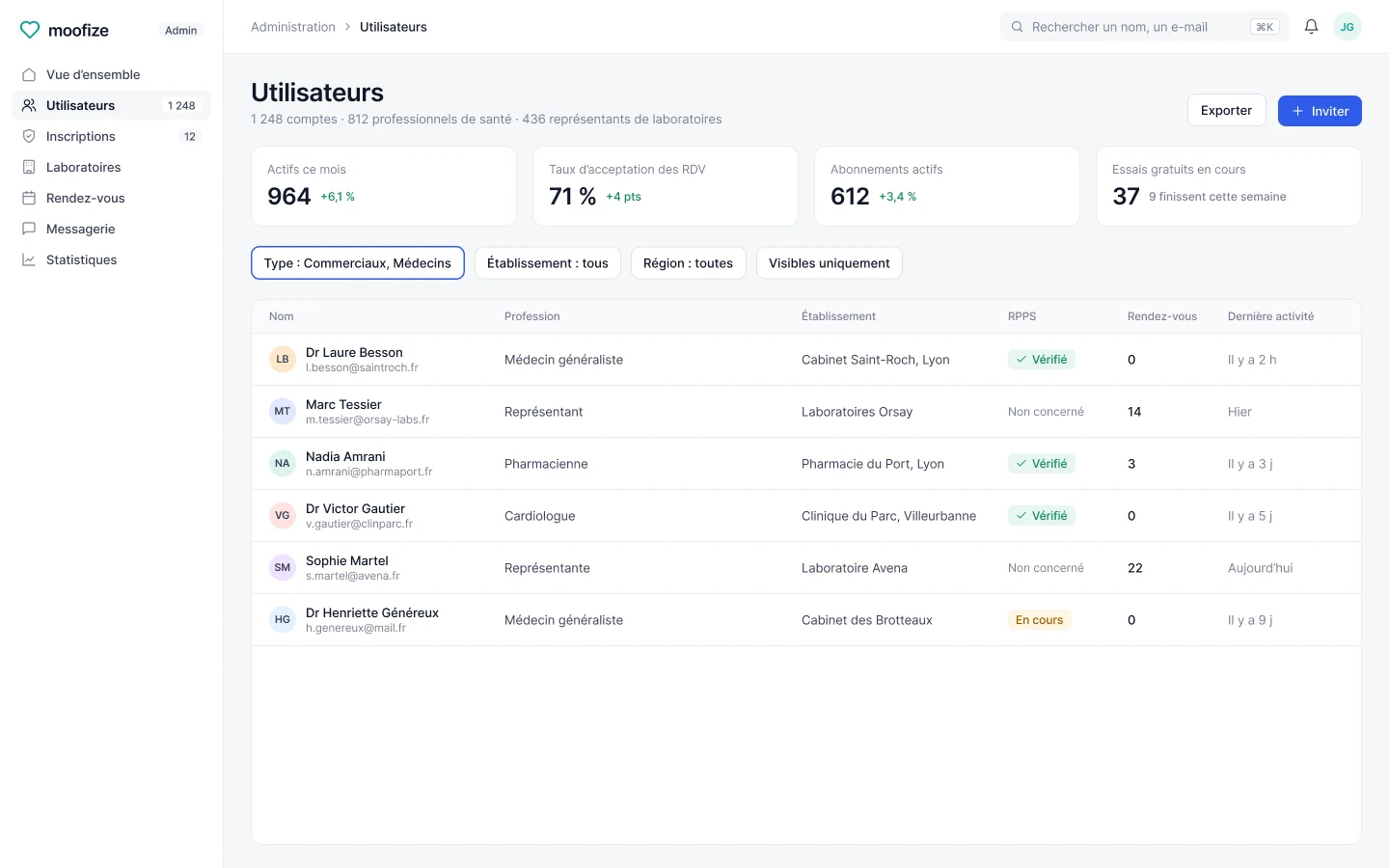Open Dr Victor Gautier's user row
Screen dimensions: 1389x868
coord(806,516)
